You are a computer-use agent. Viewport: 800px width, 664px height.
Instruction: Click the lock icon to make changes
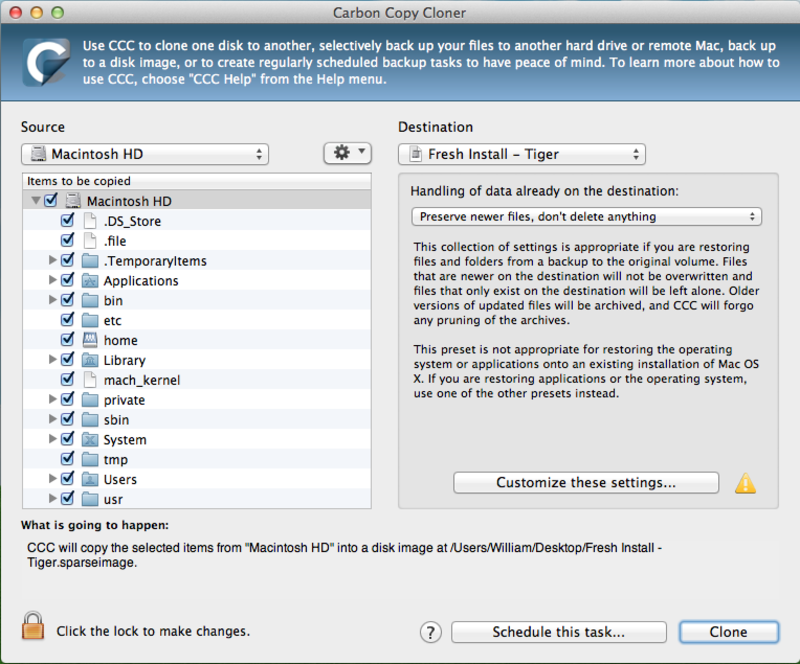point(33,626)
